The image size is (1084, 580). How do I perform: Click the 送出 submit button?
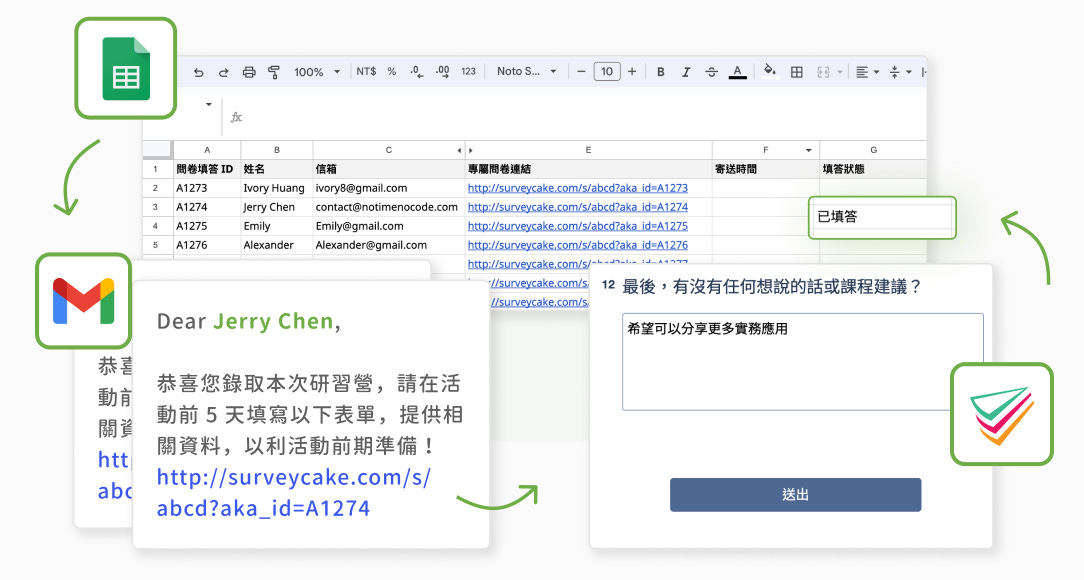click(x=795, y=495)
